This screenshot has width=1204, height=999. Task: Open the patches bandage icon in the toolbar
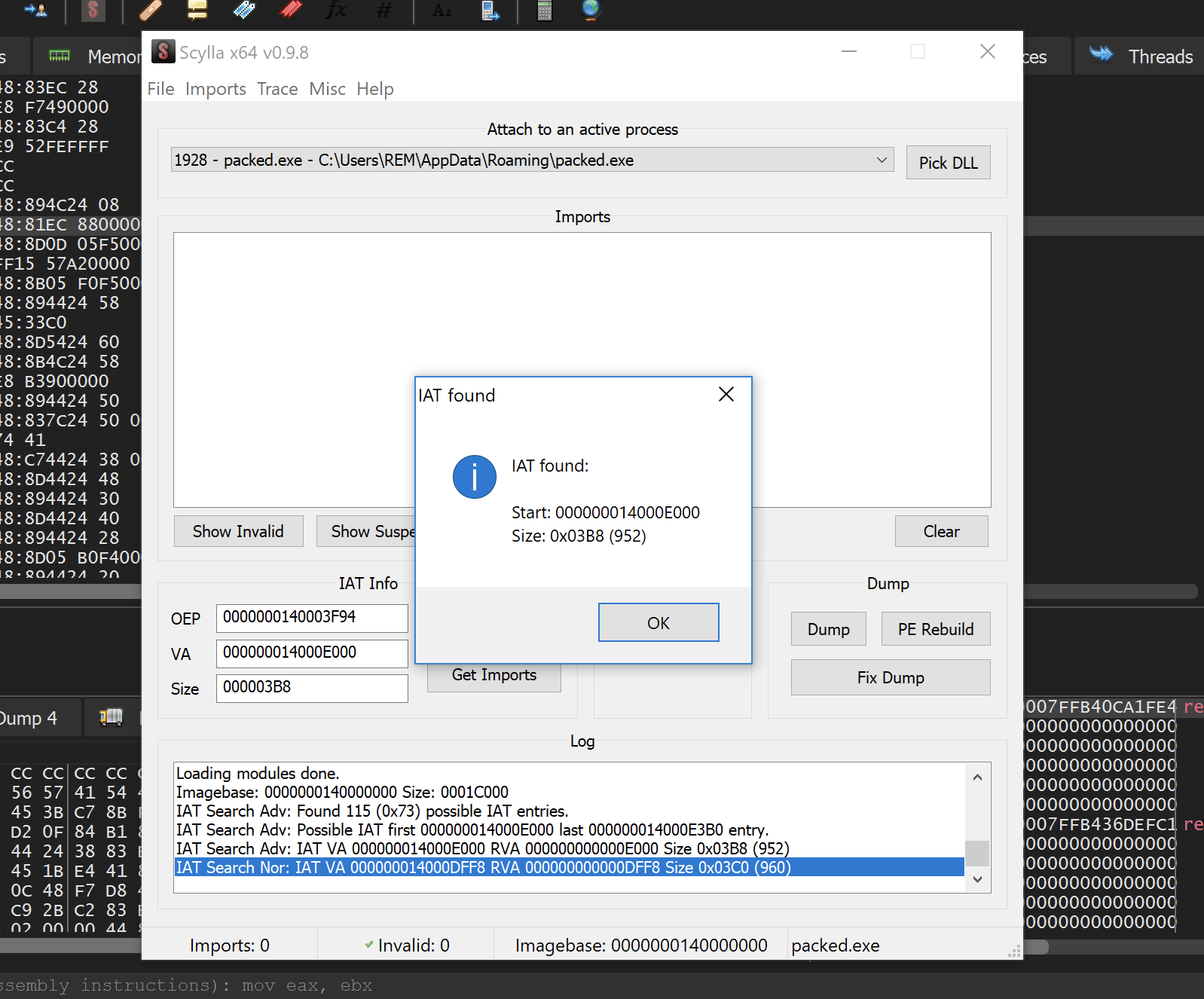point(151,10)
